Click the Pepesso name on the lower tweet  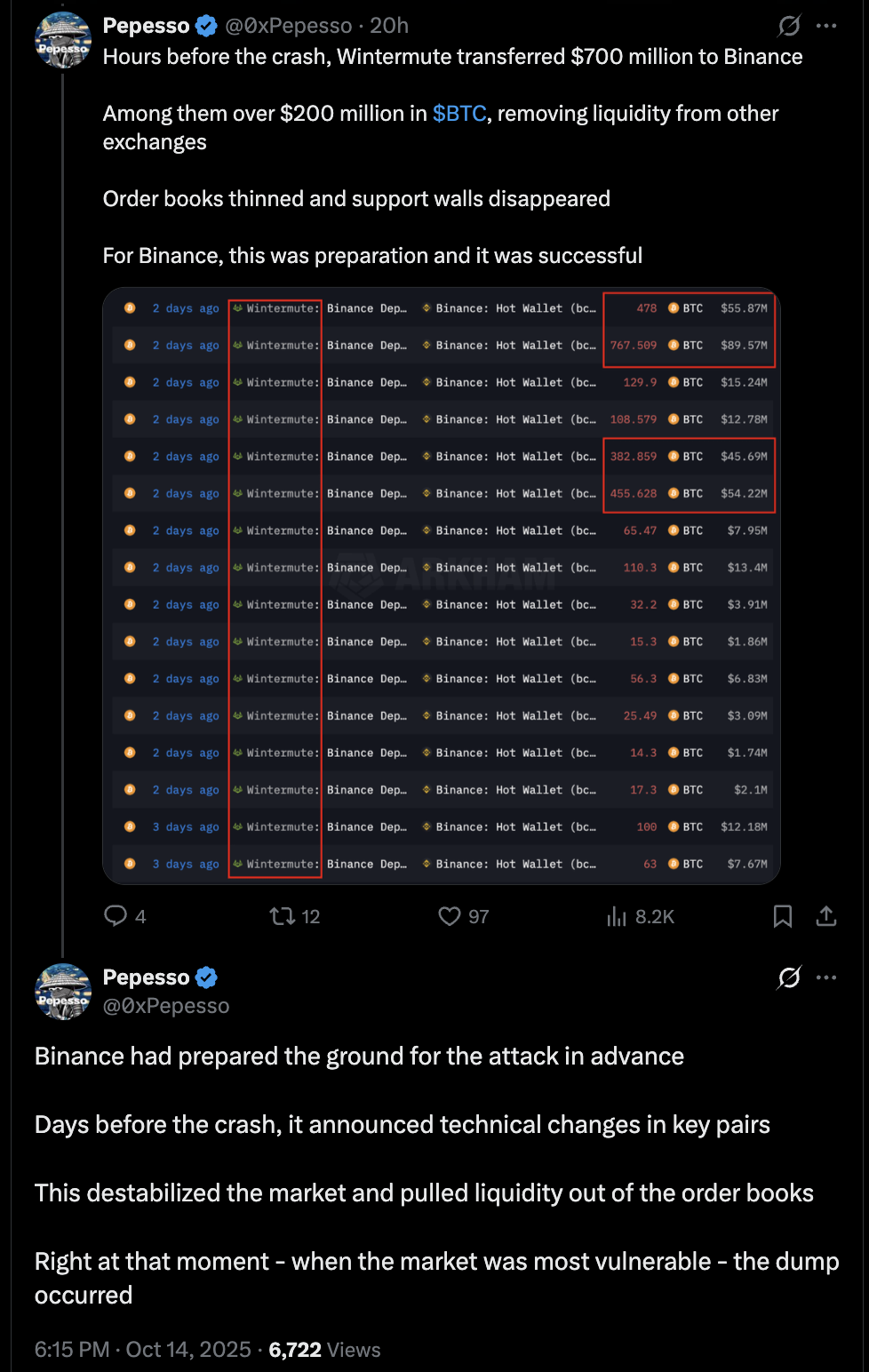(146, 977)
